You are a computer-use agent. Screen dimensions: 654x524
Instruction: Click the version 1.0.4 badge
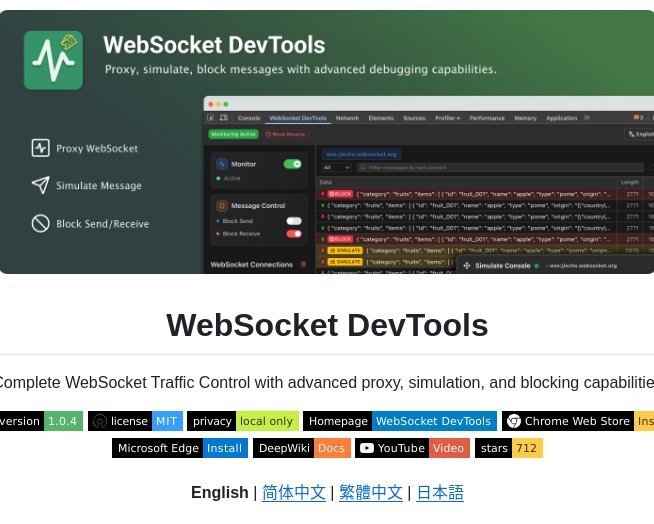[41, 421]
